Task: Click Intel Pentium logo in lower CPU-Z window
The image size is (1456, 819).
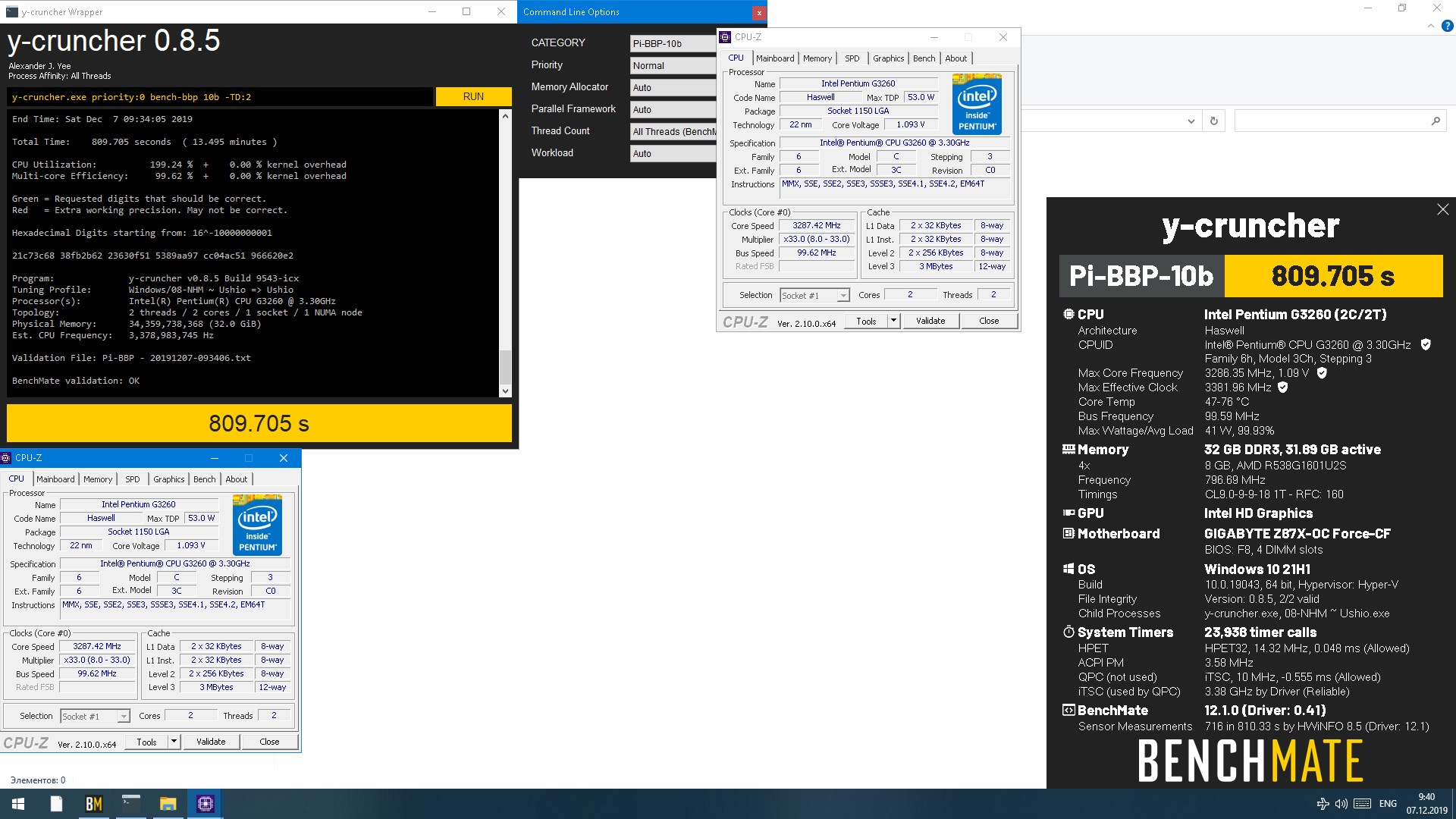Action: (257, 525)
